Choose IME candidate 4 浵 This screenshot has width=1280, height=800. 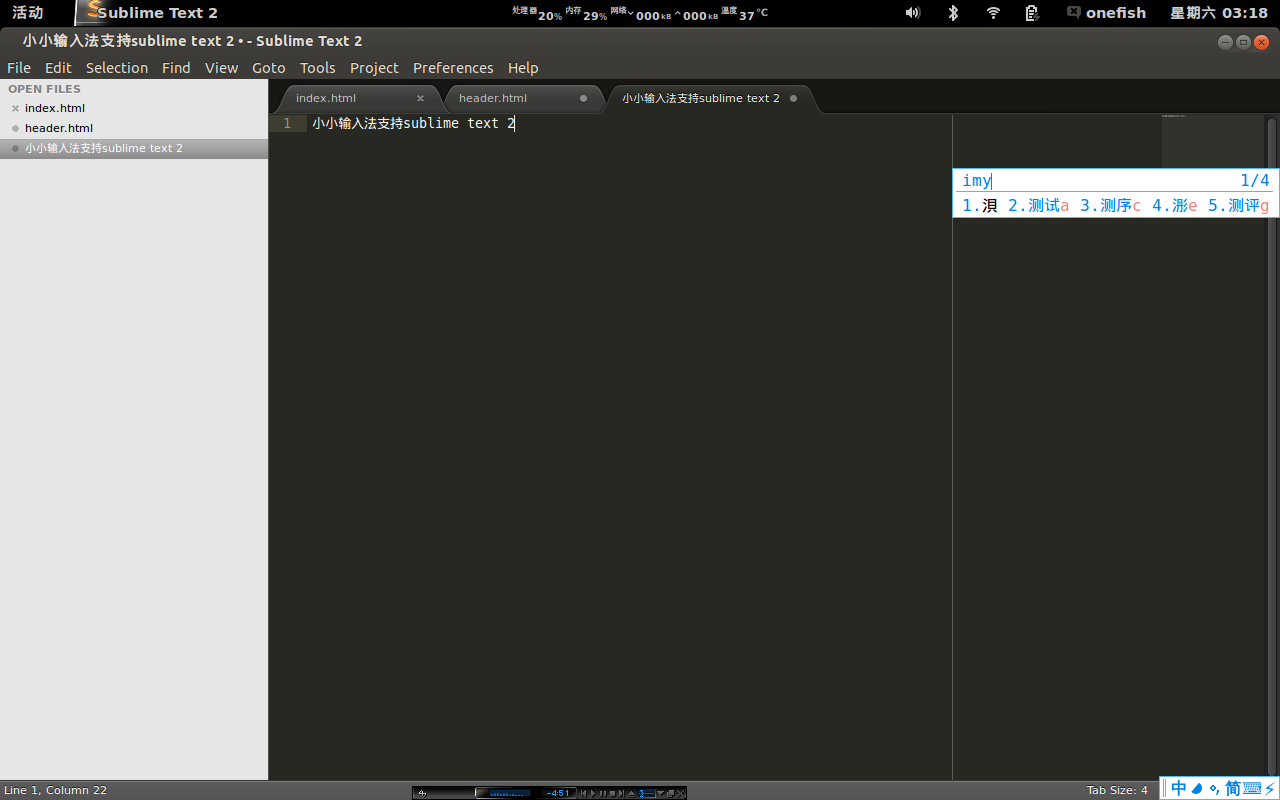[1174, 205]
